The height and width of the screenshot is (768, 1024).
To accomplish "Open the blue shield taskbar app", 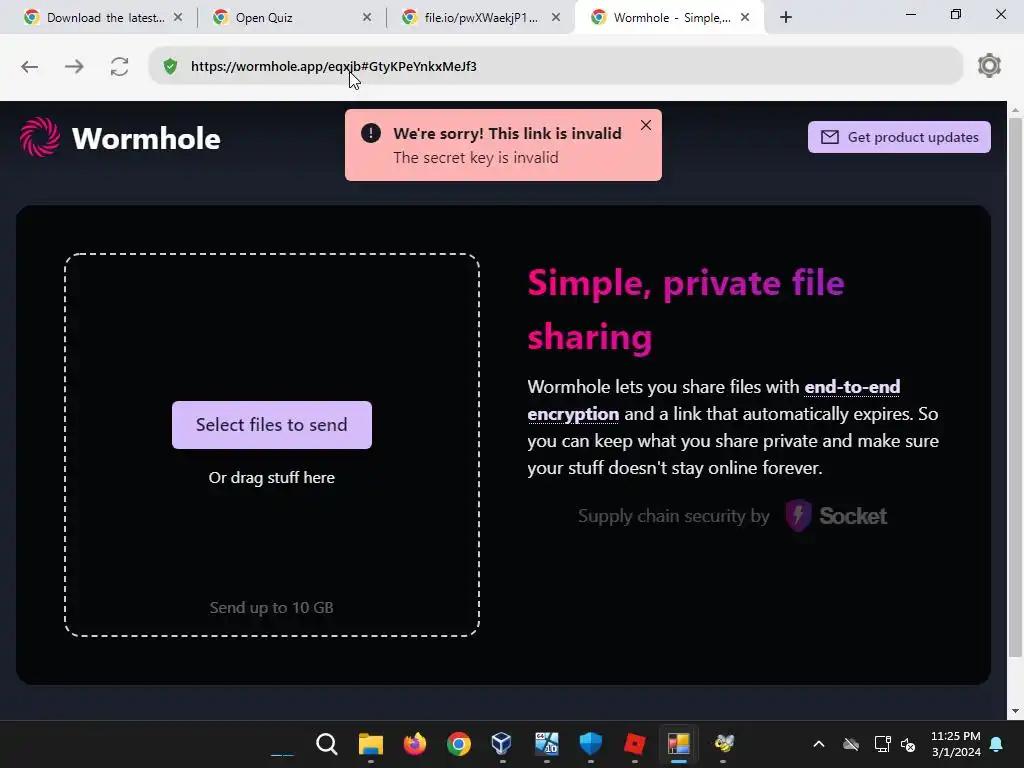I will tap(591, 744).
